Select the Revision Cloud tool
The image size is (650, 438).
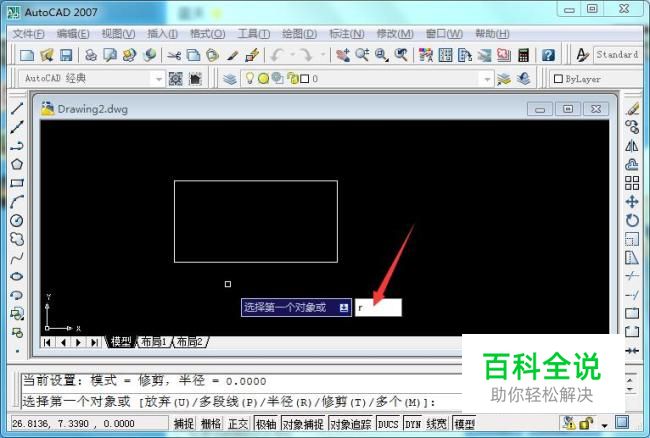[x=17, y=239]
